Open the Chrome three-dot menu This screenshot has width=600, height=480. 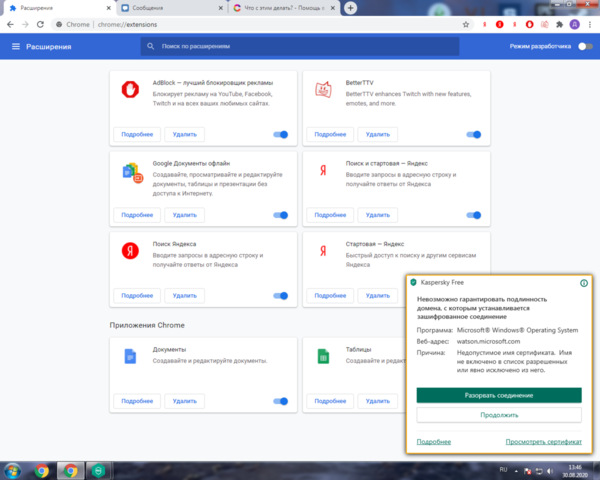(x=590, y=24)
